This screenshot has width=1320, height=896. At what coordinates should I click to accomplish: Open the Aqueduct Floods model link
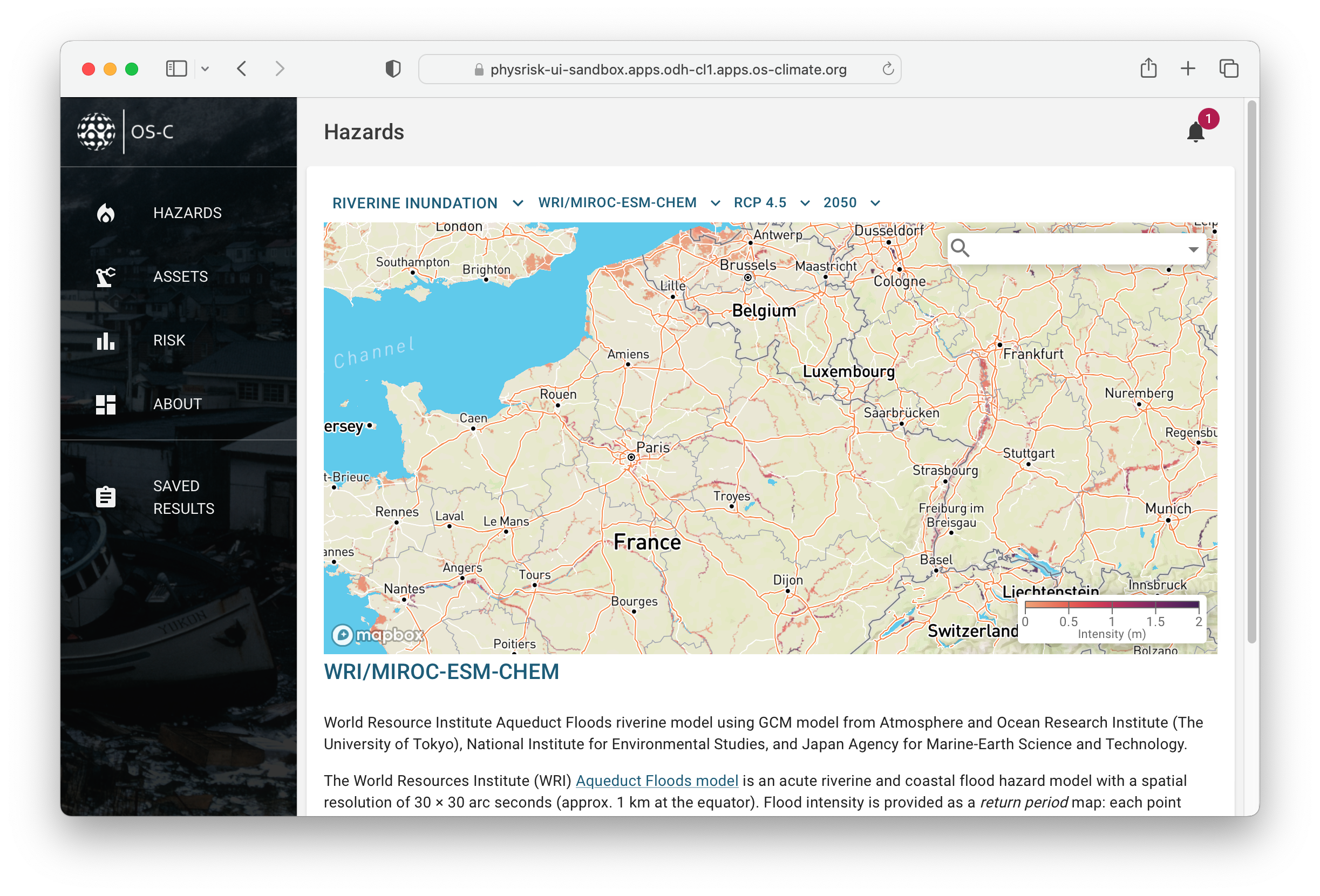click(657, 780)
